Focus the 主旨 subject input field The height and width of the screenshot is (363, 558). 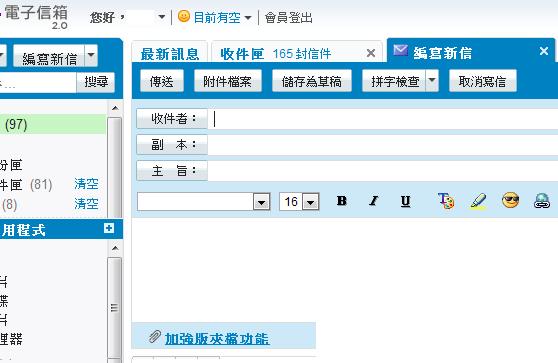pos(383,171)
